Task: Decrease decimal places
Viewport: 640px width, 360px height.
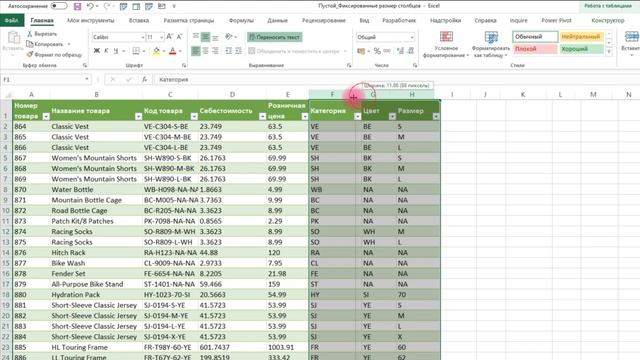Action: click(x=411, y=51)
